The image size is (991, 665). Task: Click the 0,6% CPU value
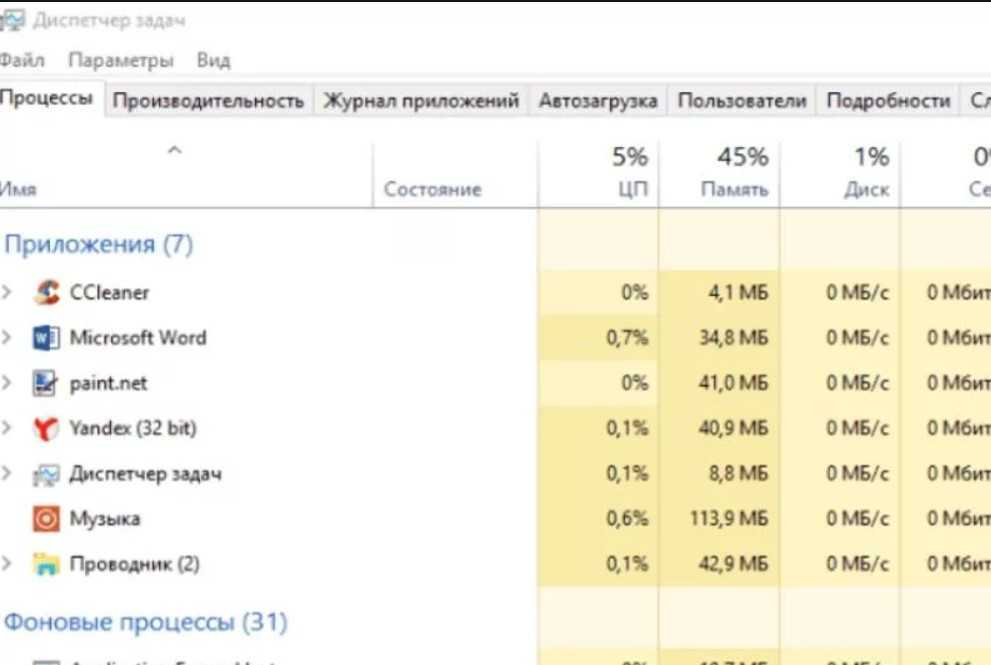pos(628,519)
